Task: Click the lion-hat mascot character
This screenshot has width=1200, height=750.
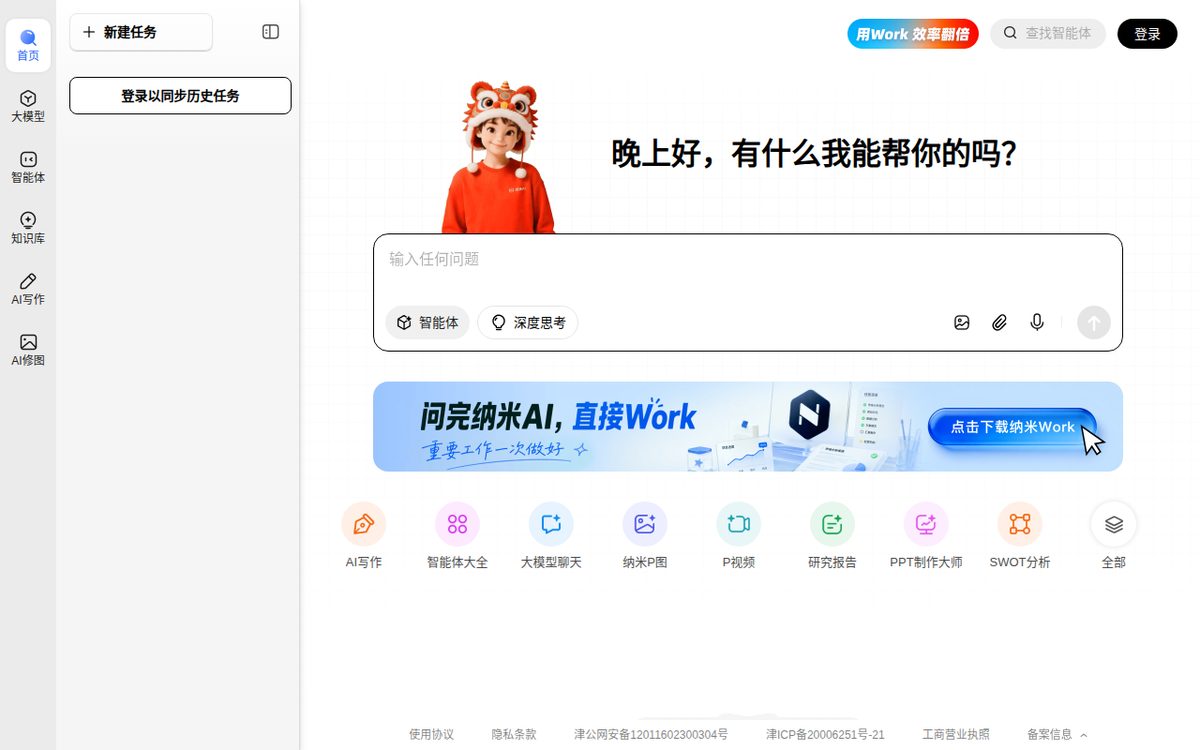Action: coord(498,157)
